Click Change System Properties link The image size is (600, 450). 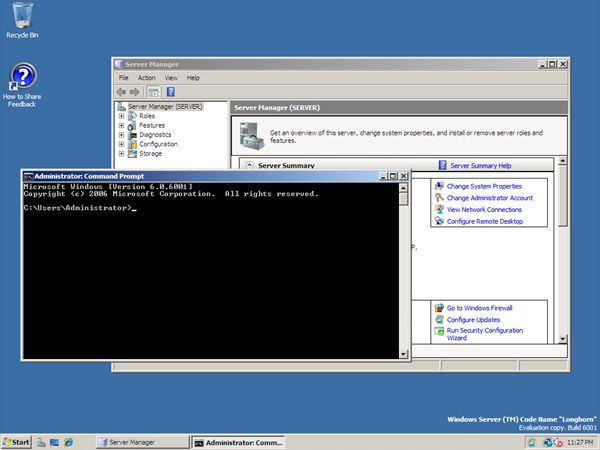pyautogui.click(x=484, y=186)
